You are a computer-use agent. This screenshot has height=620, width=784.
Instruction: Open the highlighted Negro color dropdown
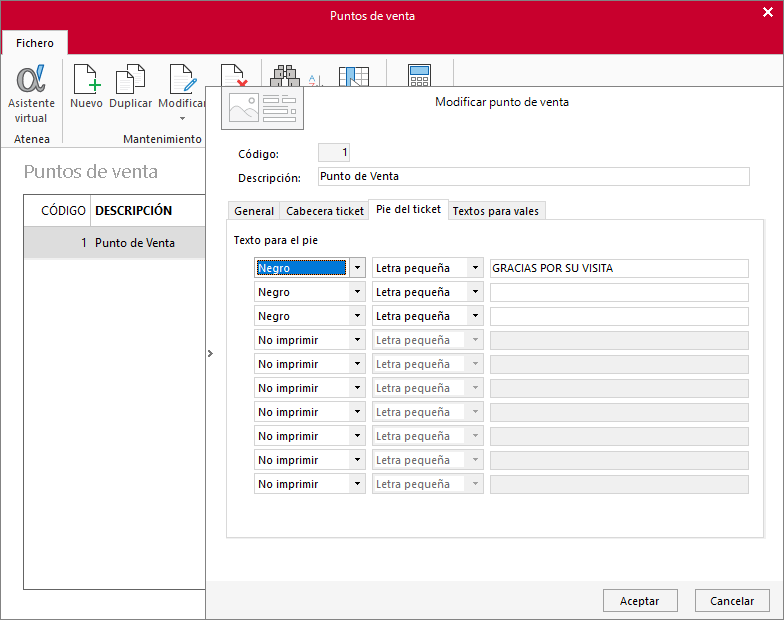tap(358, 268)
